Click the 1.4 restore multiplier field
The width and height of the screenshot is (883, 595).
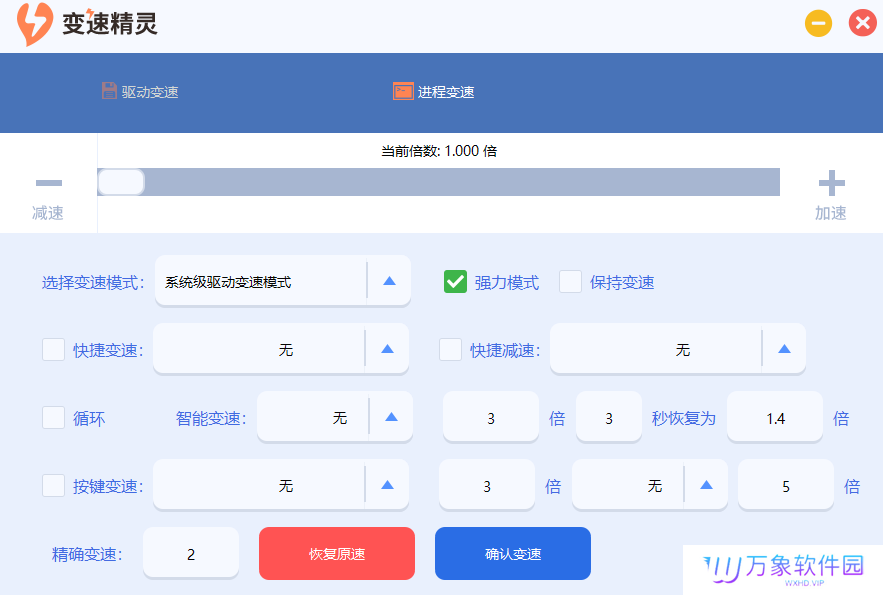pos(775,418)
